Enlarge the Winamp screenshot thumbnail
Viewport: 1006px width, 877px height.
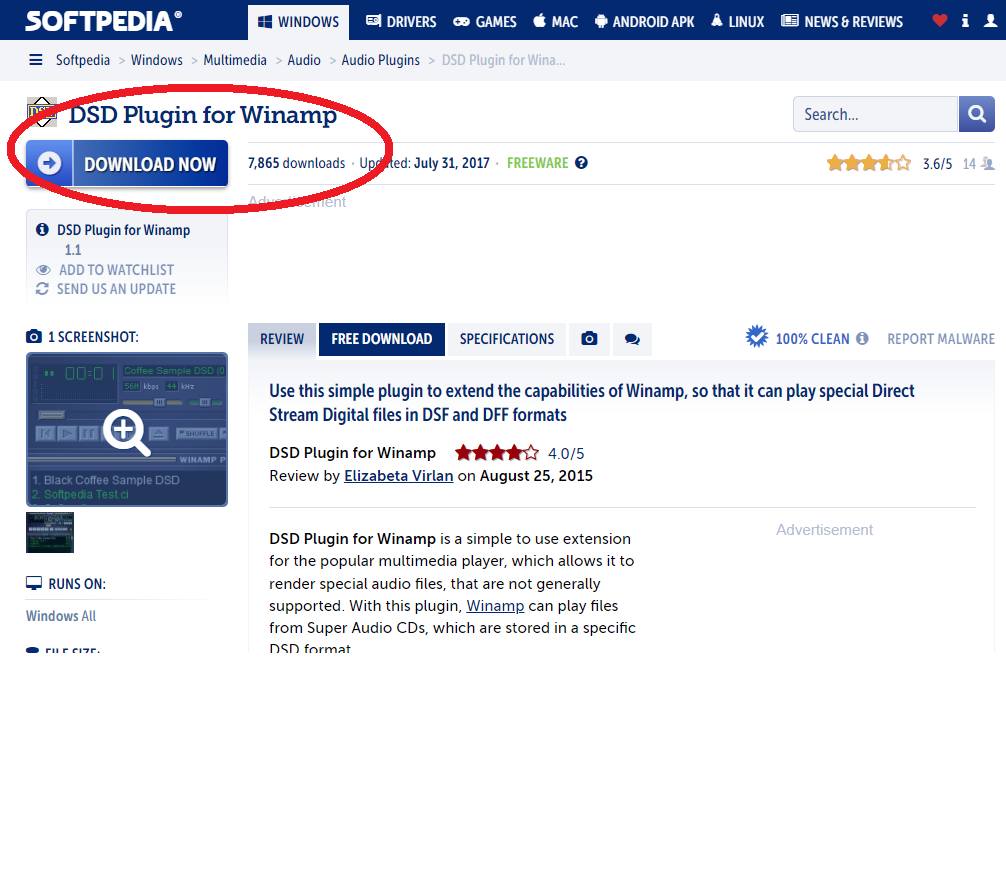point(127,429)
